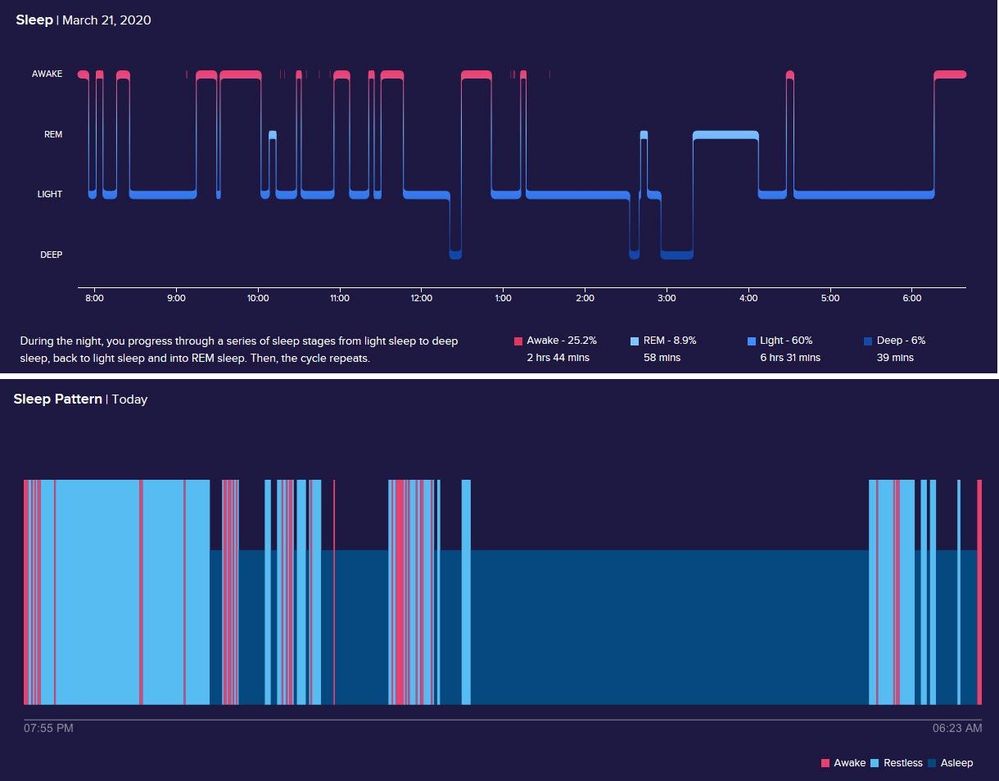Click the '58 mins' REM duration

pyautogui.click(x=662, y=358)
